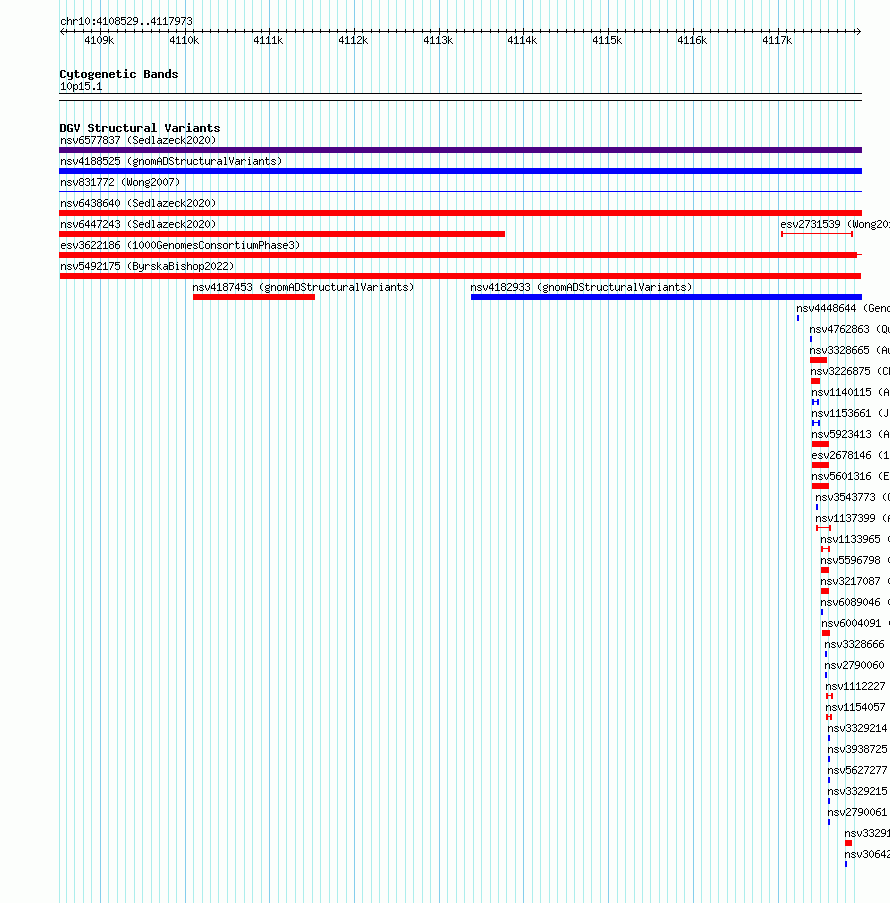
Task: Click the nsv2790060 variant label
Action: click(854, 666)
